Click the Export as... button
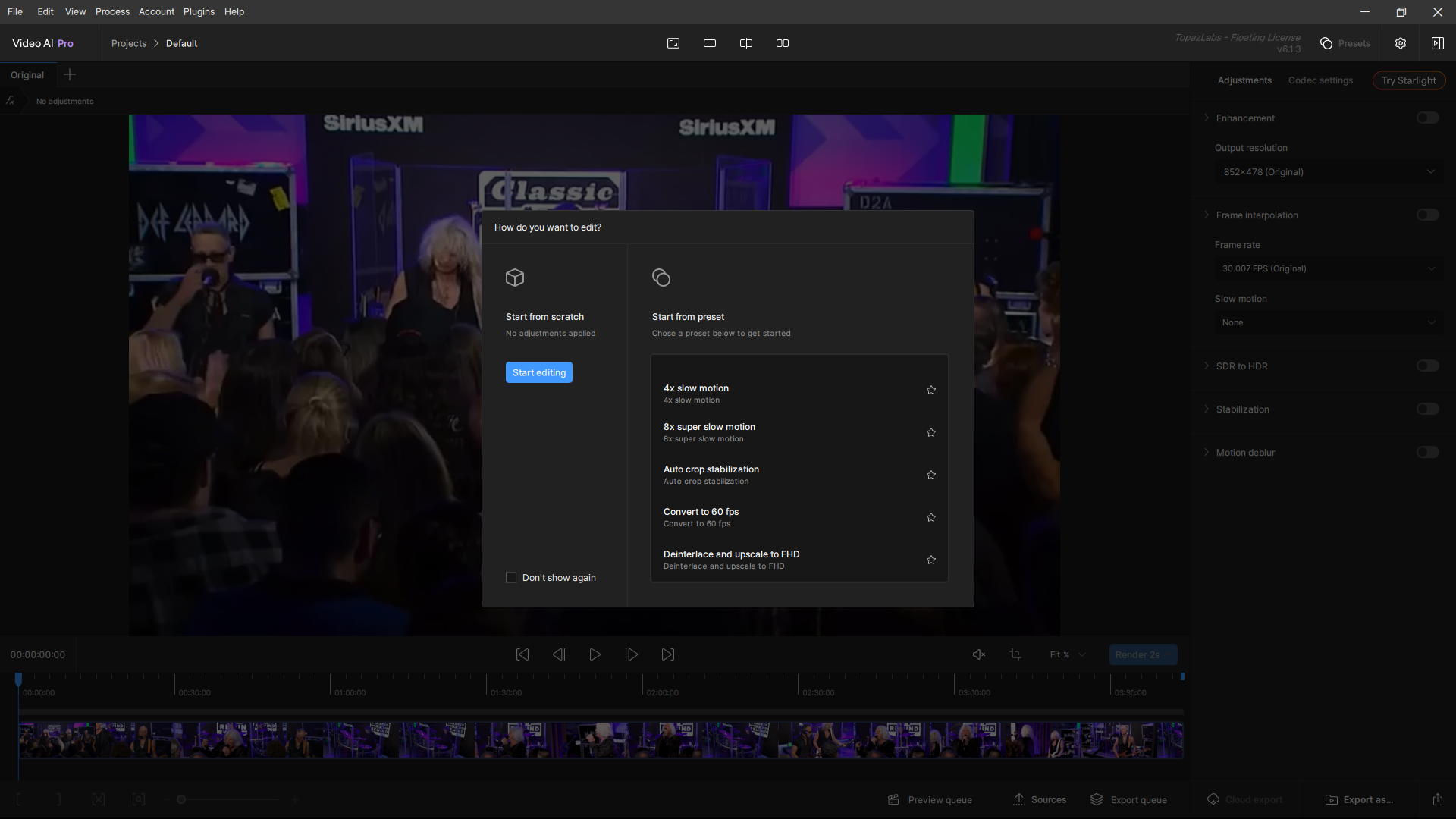Viewport: 1456px width, 819px height. (1359, 799)
